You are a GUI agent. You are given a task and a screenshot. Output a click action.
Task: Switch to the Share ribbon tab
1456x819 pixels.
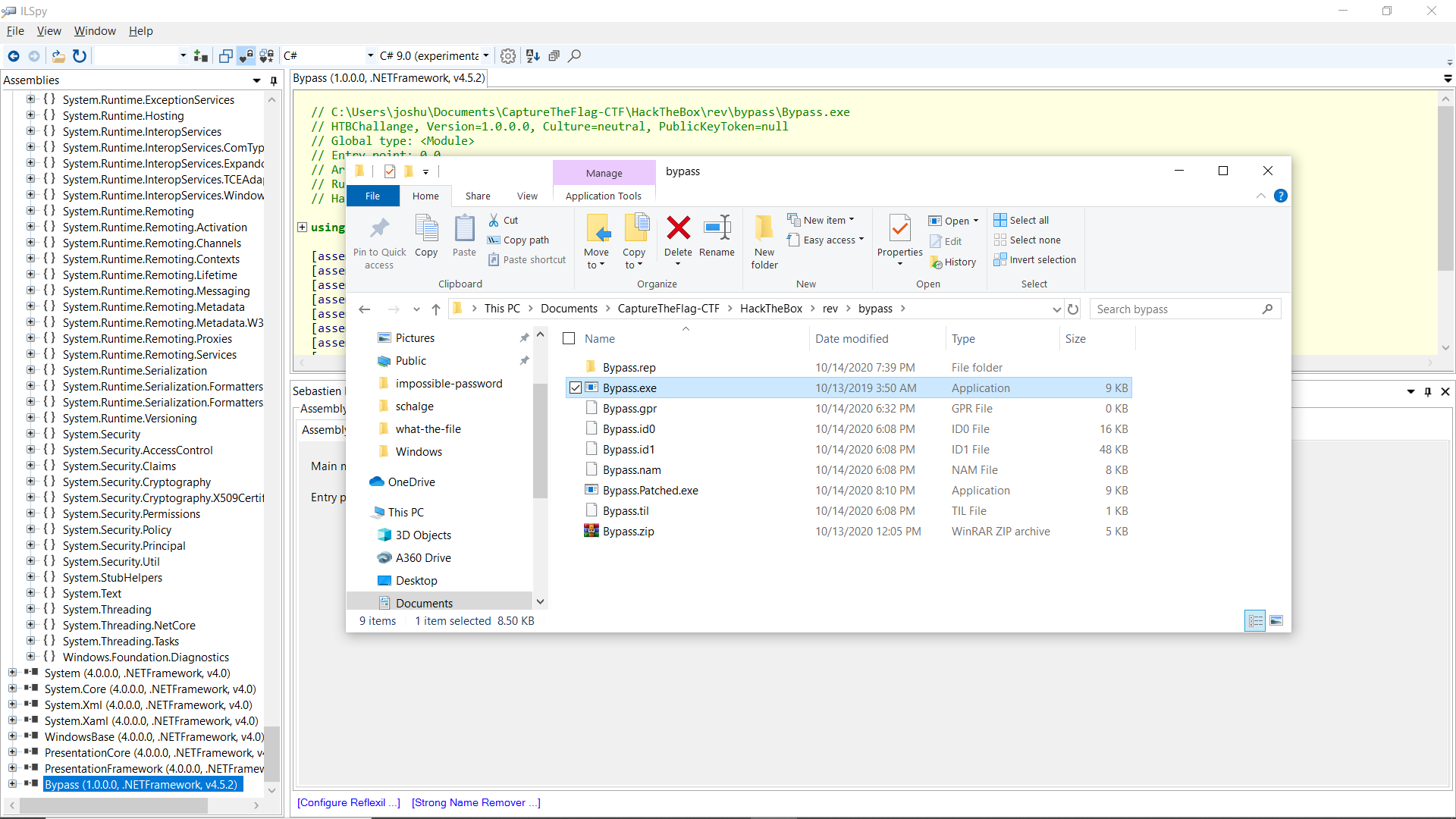pyautogui.click(x=478, y=196)
